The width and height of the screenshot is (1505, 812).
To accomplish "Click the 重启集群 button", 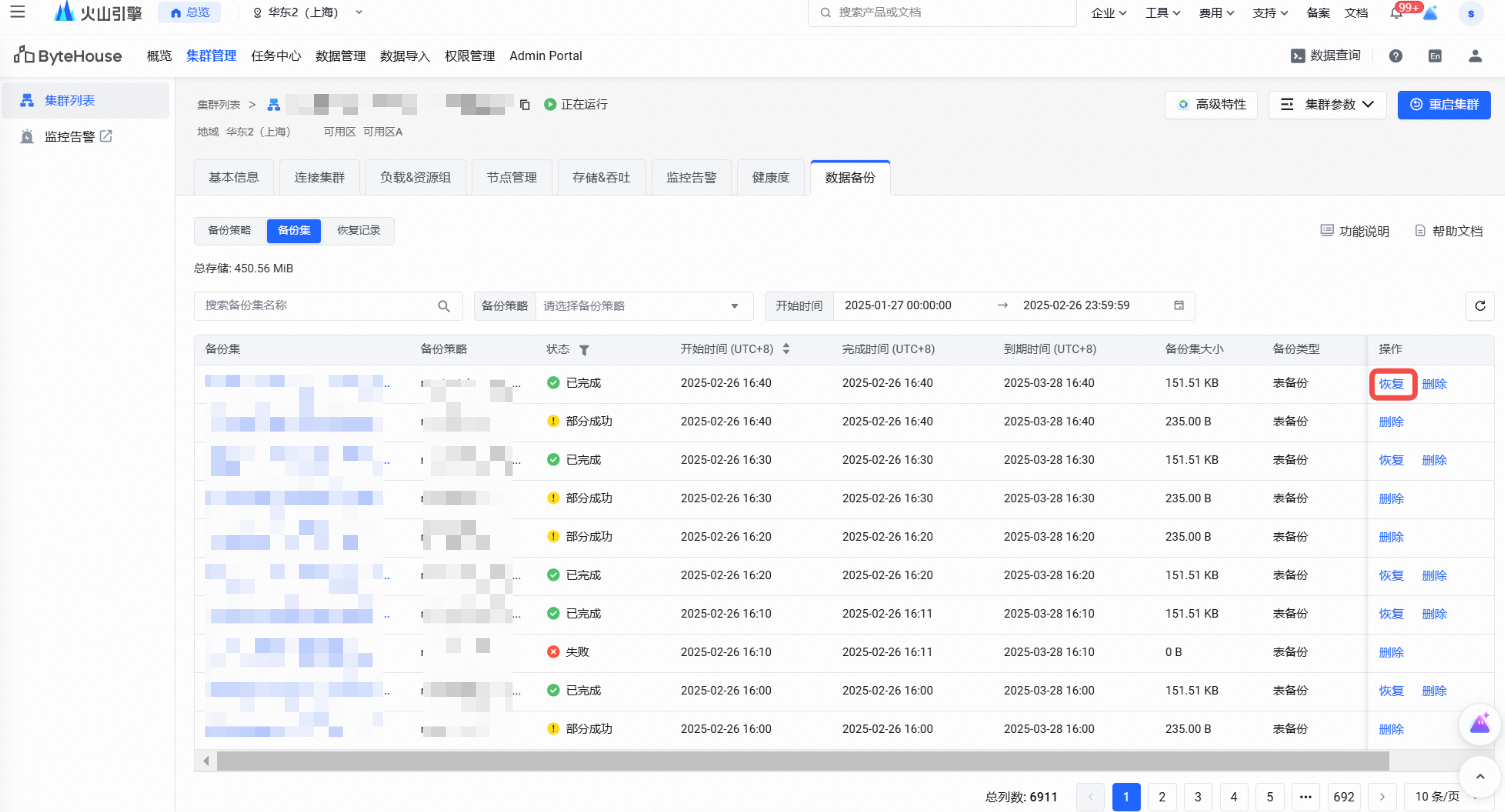I will pyautogui.click(x=1444, y=105).
